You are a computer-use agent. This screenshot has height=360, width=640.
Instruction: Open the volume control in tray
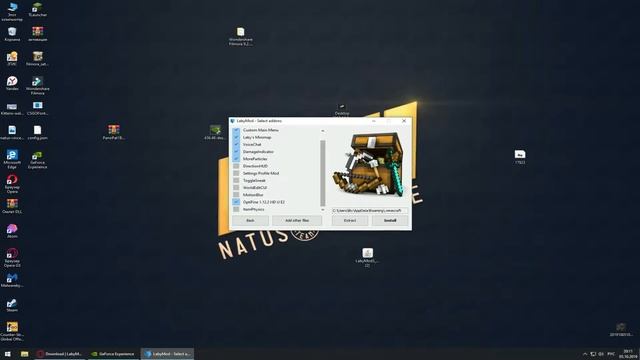coord(601,354)
